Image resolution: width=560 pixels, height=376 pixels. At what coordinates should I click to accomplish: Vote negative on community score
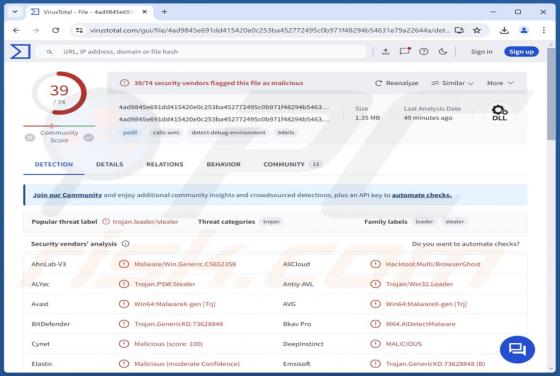coord(30,137)
